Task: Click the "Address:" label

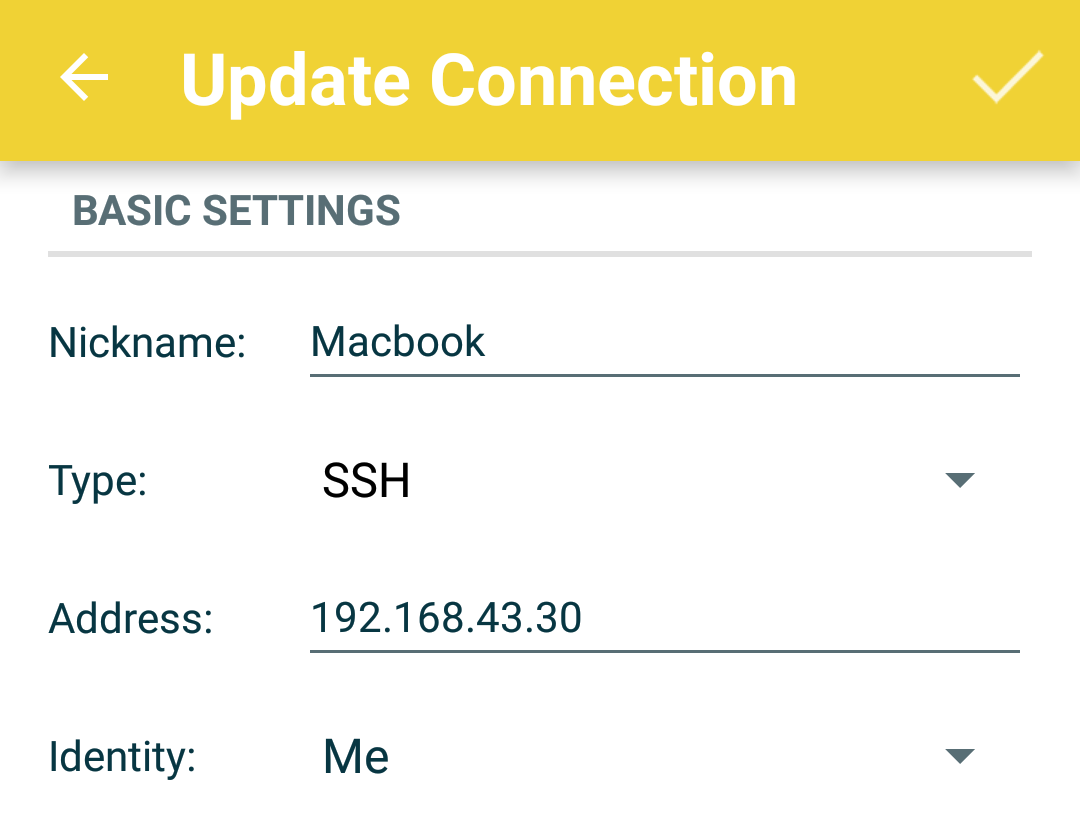Action: click(131, 620)
